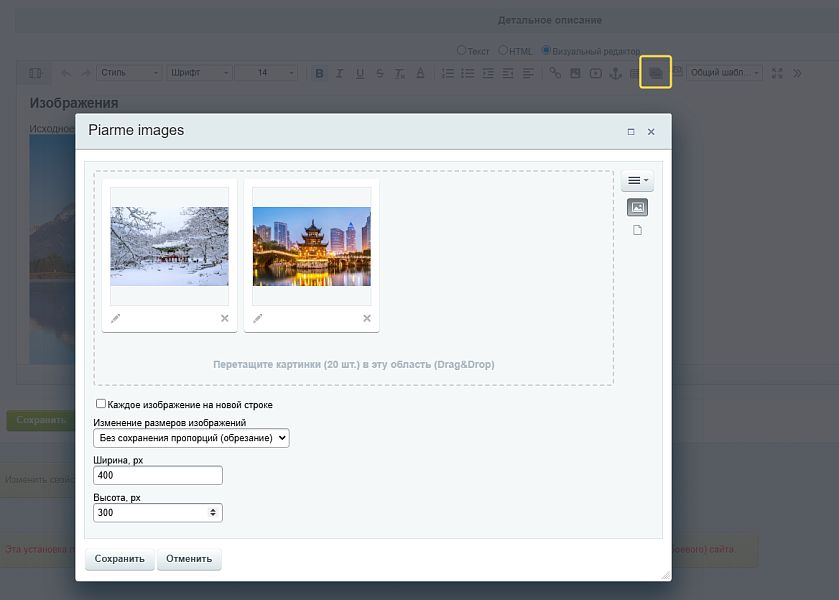The width and height of the screenshot is (839, 600).
Task: Maximize the Piarme images dialog
Action: coord(631,131)
